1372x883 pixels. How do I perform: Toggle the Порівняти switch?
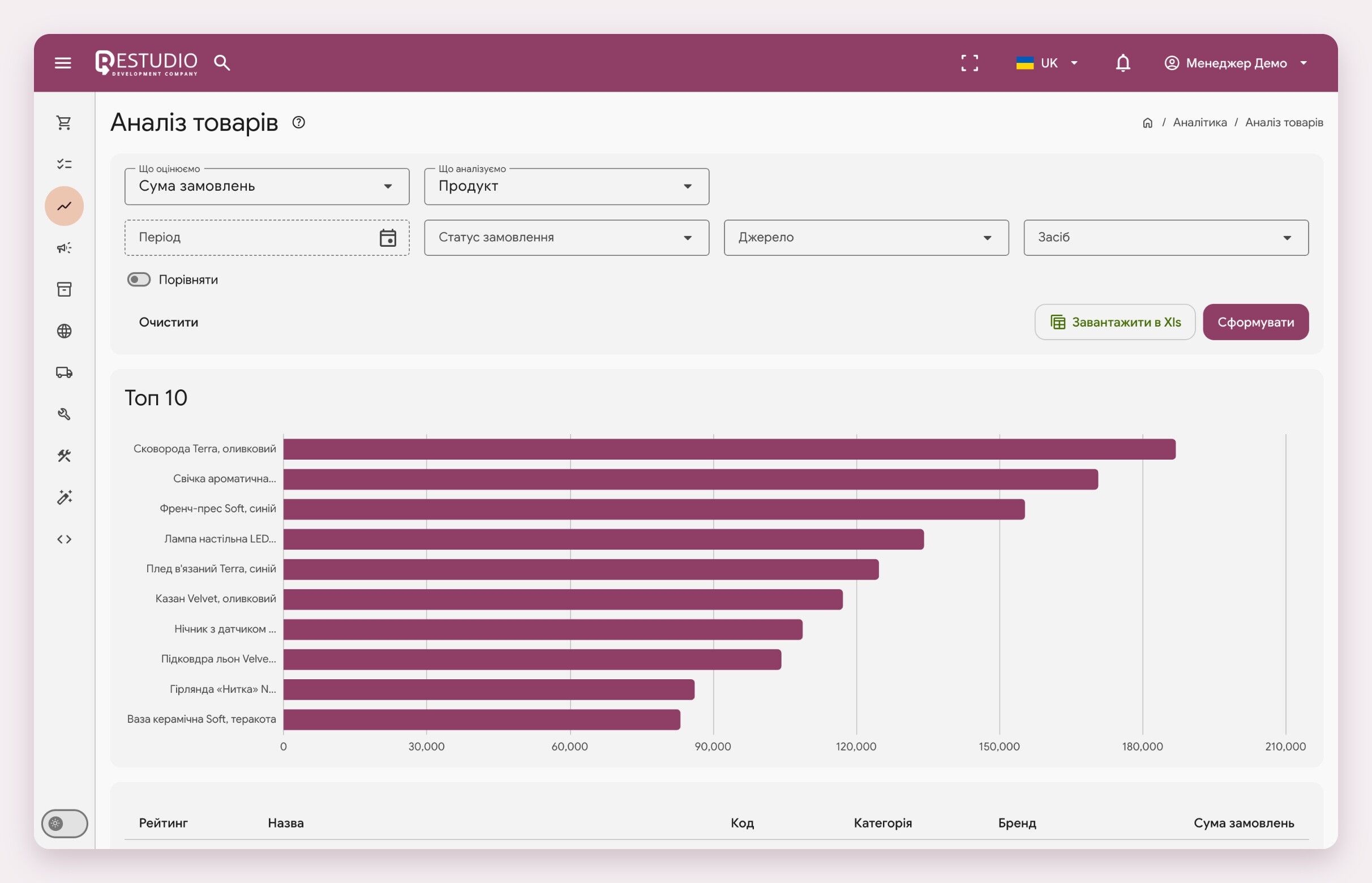tap(139, 280)
